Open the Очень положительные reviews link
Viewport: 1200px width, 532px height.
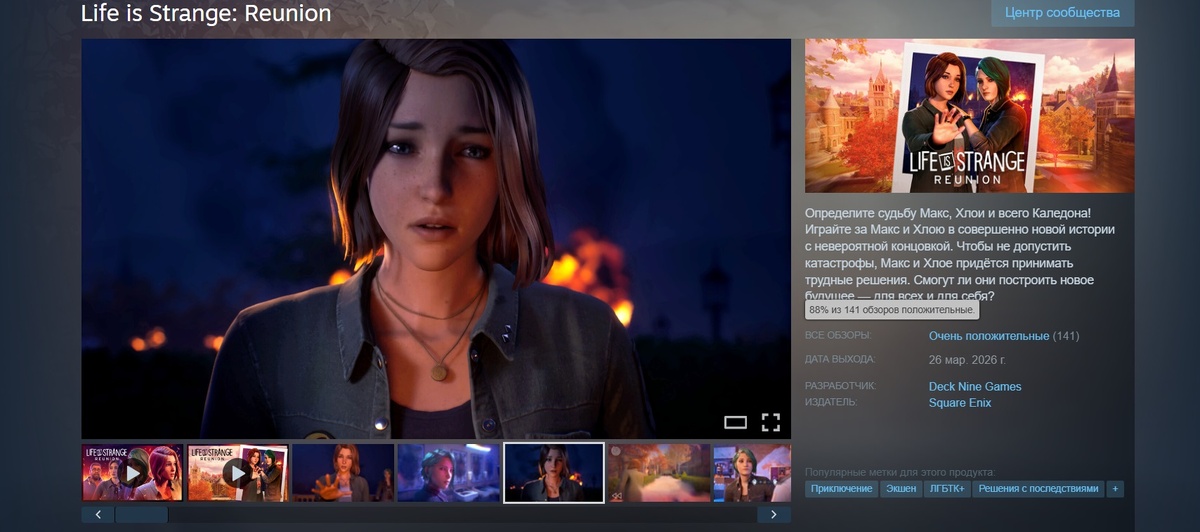tap(989, 336)
